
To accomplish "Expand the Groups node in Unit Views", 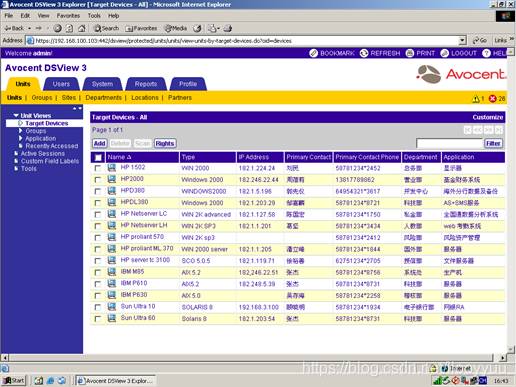I will click(x=21, y=131).
